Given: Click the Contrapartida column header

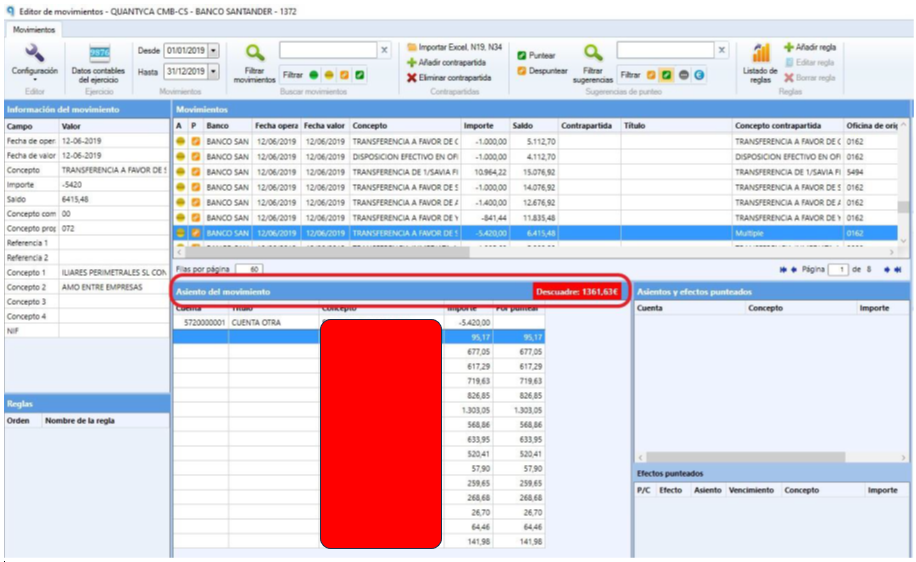Looking at the screenshot, I should [x=589, y=126].
